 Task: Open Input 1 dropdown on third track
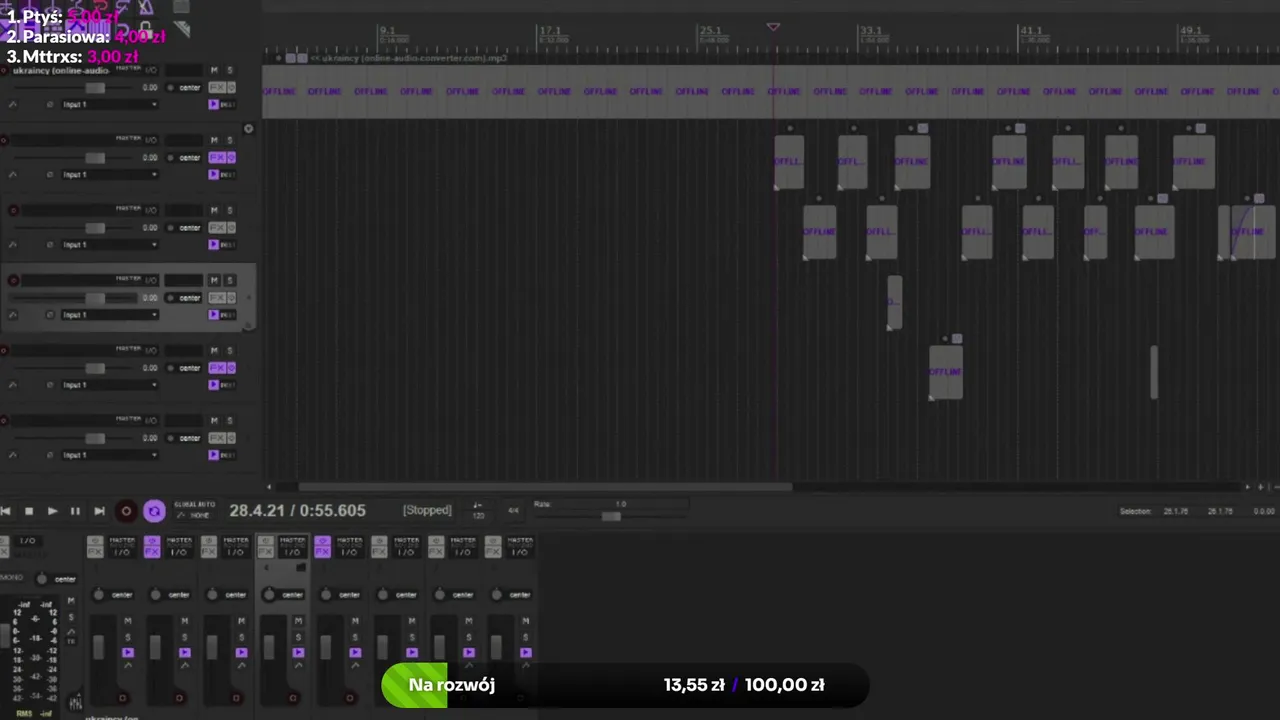pyautogui.click(x=109, y=244)
